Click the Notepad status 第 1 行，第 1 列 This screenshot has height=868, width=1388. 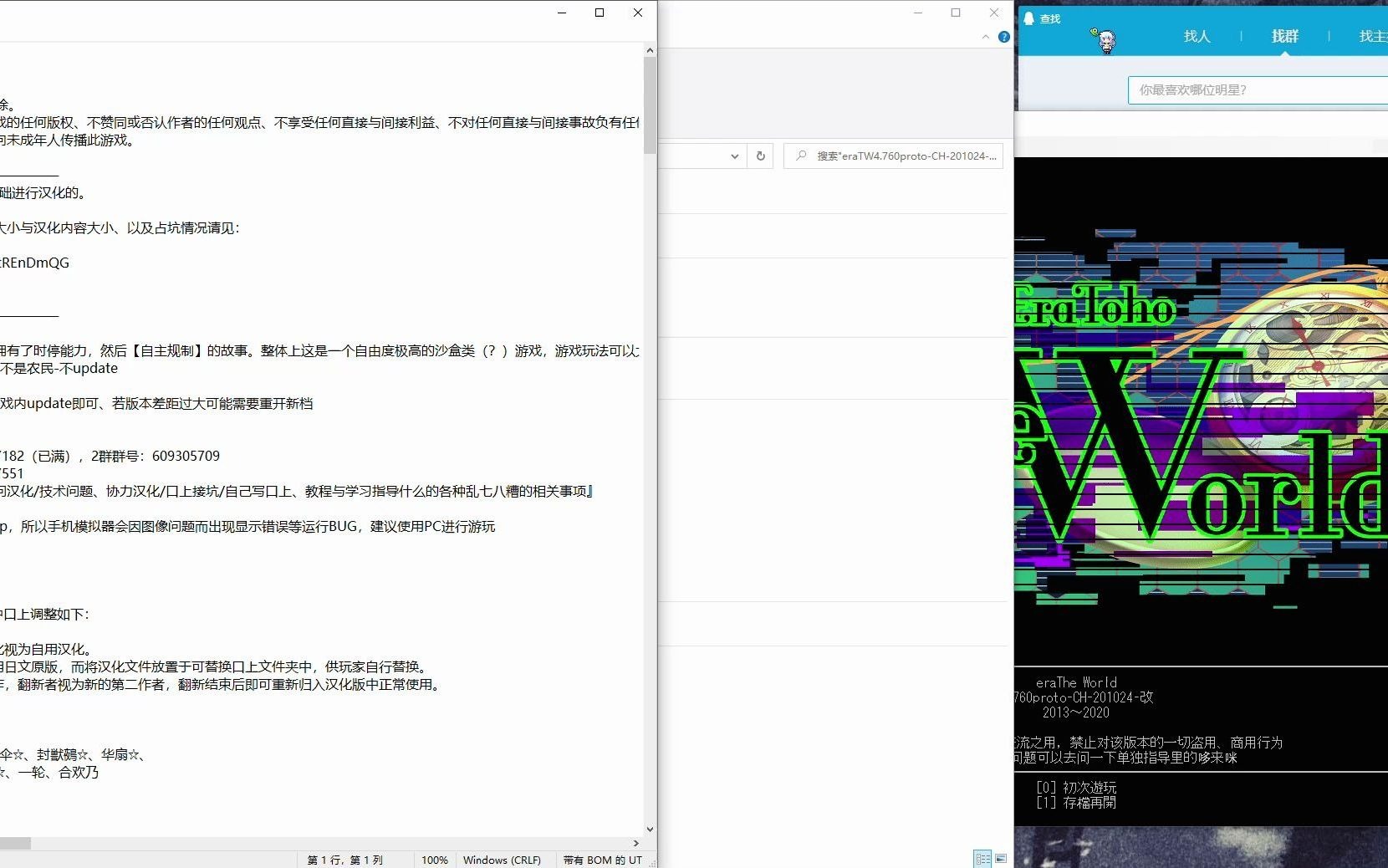[344, 860]
